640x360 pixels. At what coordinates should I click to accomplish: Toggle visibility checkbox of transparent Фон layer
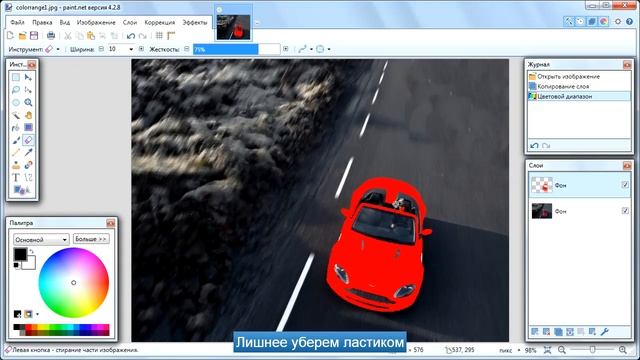click(x=625, y=185)
